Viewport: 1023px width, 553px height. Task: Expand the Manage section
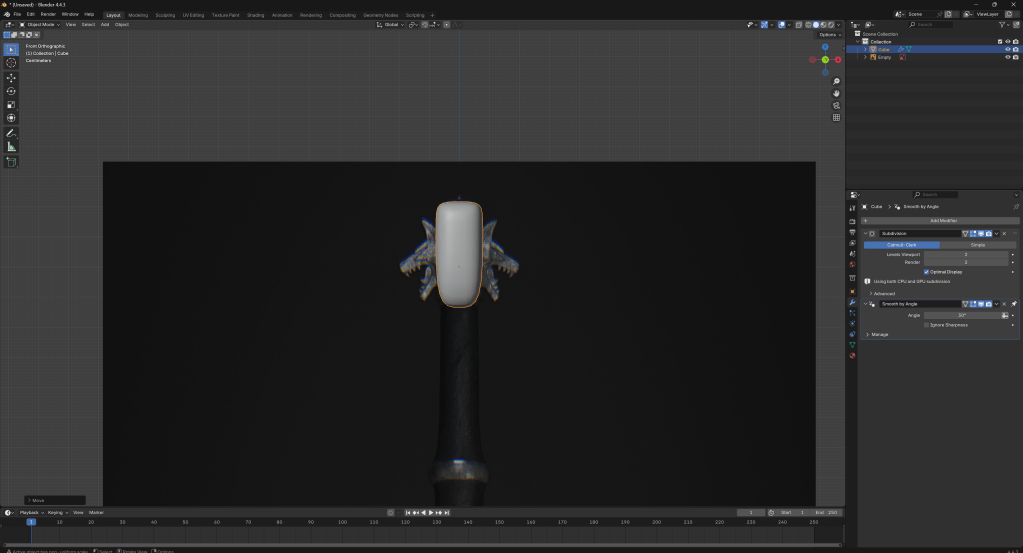click(879, 334)
